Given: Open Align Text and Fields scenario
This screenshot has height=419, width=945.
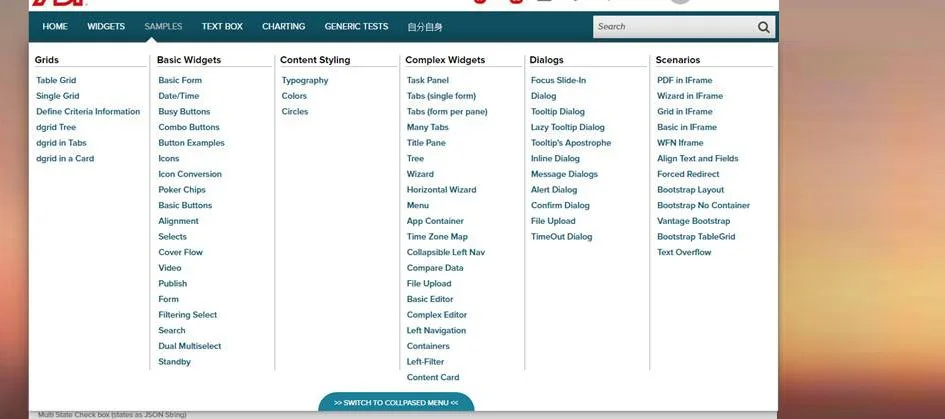Looking at the screenshot, I should pos(698,159).
